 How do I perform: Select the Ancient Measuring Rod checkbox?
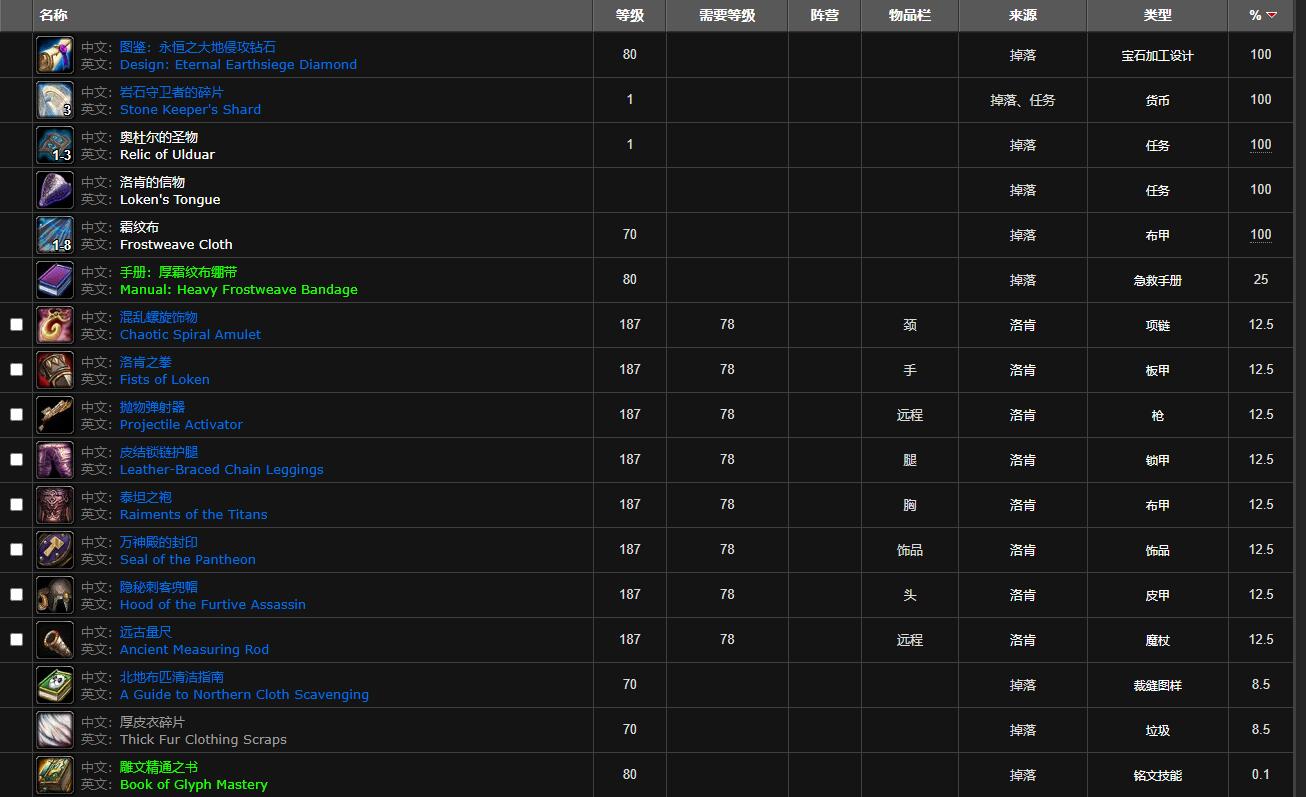pyautogui.click(x=16, y=639)
